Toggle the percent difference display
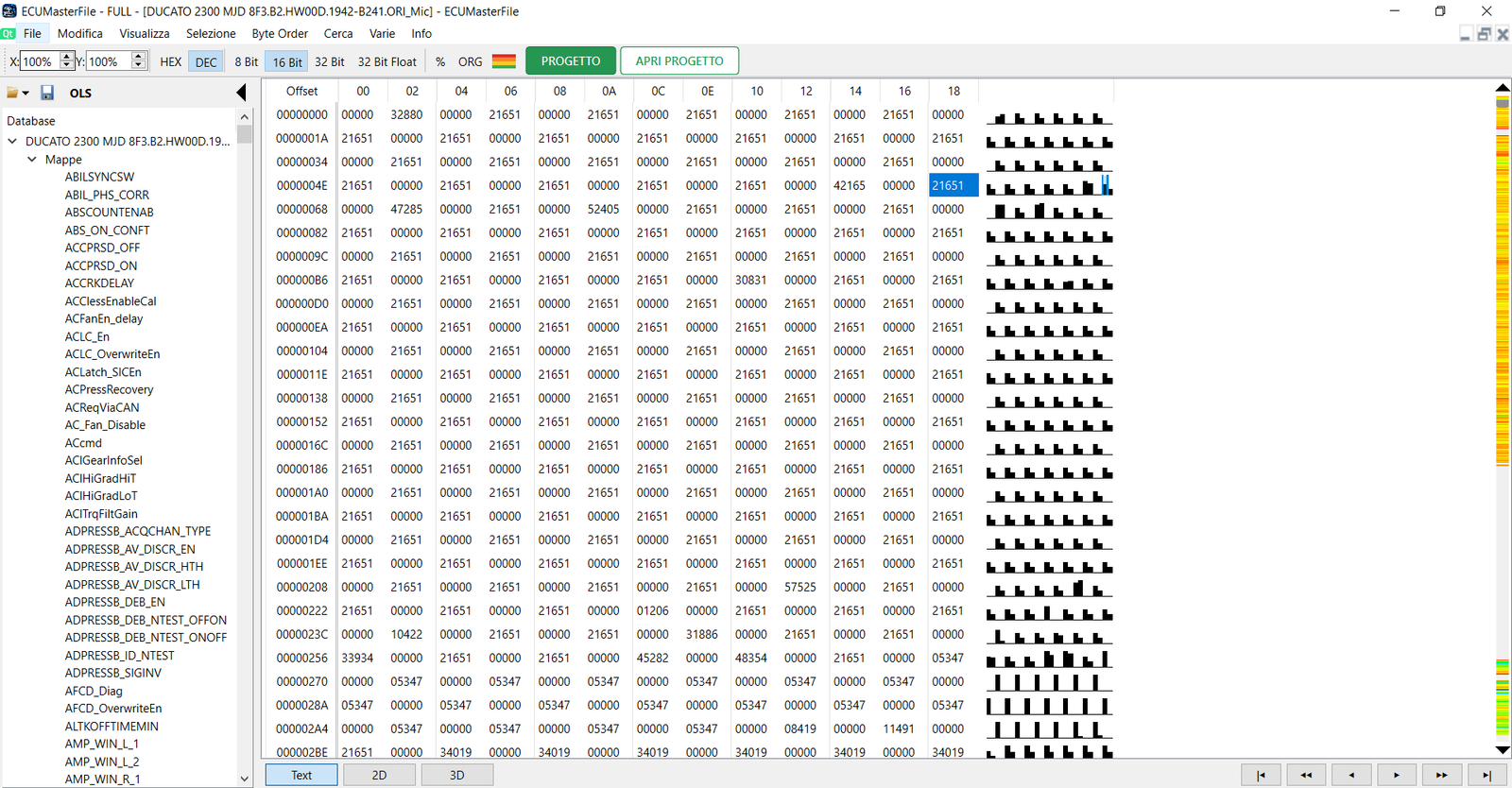Viewport: 1512px width, 788px height. [x=440, y=62]
